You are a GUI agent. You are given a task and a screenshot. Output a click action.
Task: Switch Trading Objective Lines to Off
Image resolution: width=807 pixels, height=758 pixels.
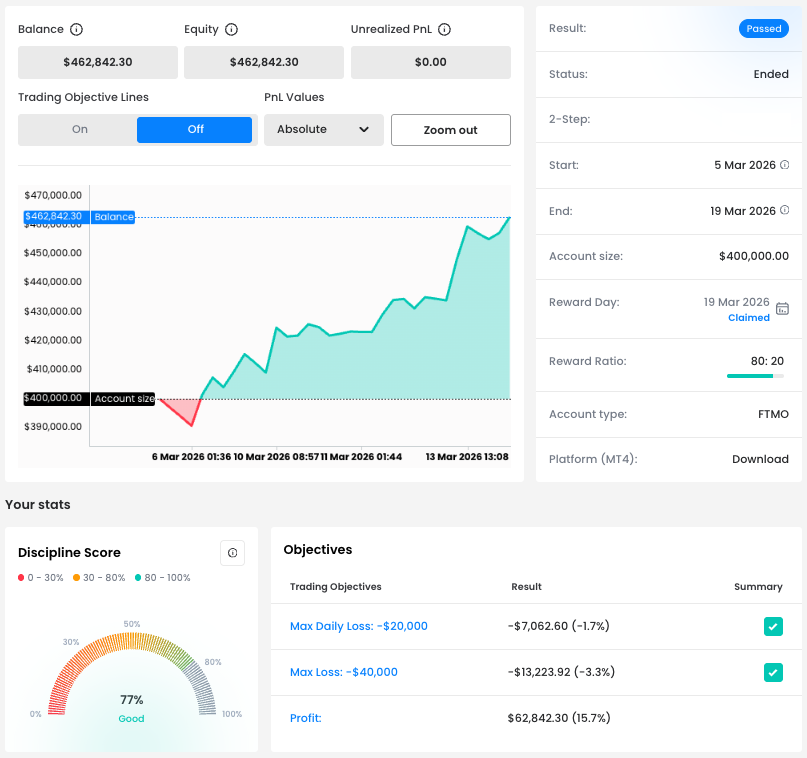[x=195, y=130]
